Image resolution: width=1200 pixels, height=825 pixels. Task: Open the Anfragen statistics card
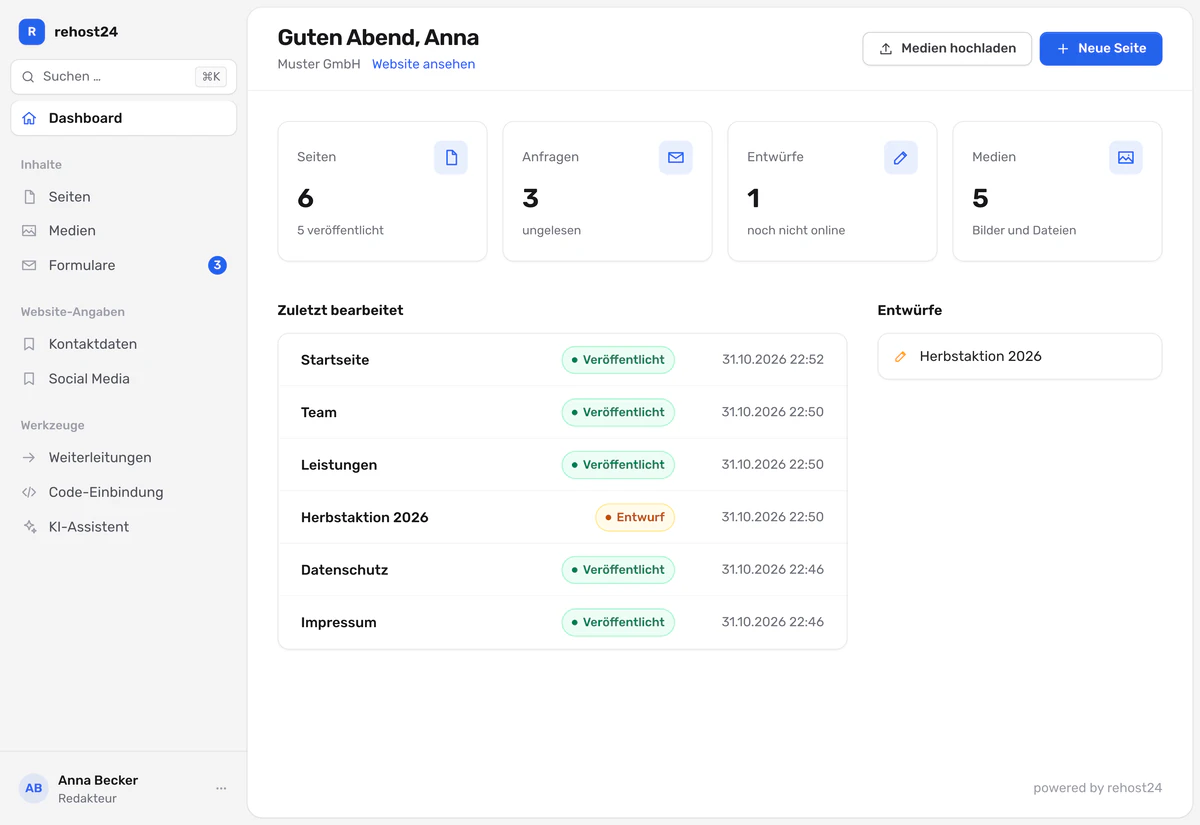pyautogui.click(x=607, y=192)
